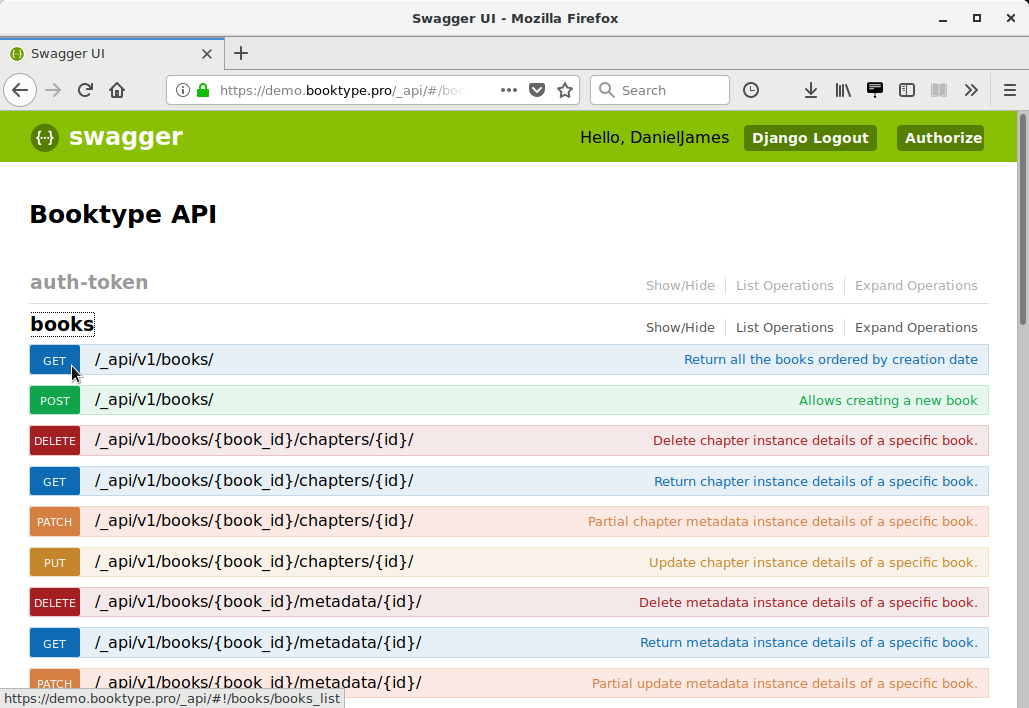Click the swagger logo icon
Viewport: 1029px width, 708px height.
[x=45, y=138]
